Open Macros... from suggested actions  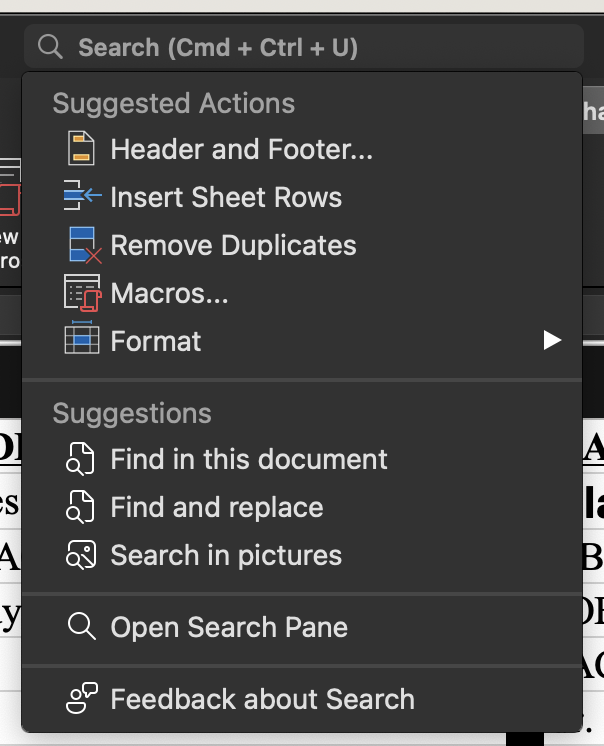click(x=169, y=293)
